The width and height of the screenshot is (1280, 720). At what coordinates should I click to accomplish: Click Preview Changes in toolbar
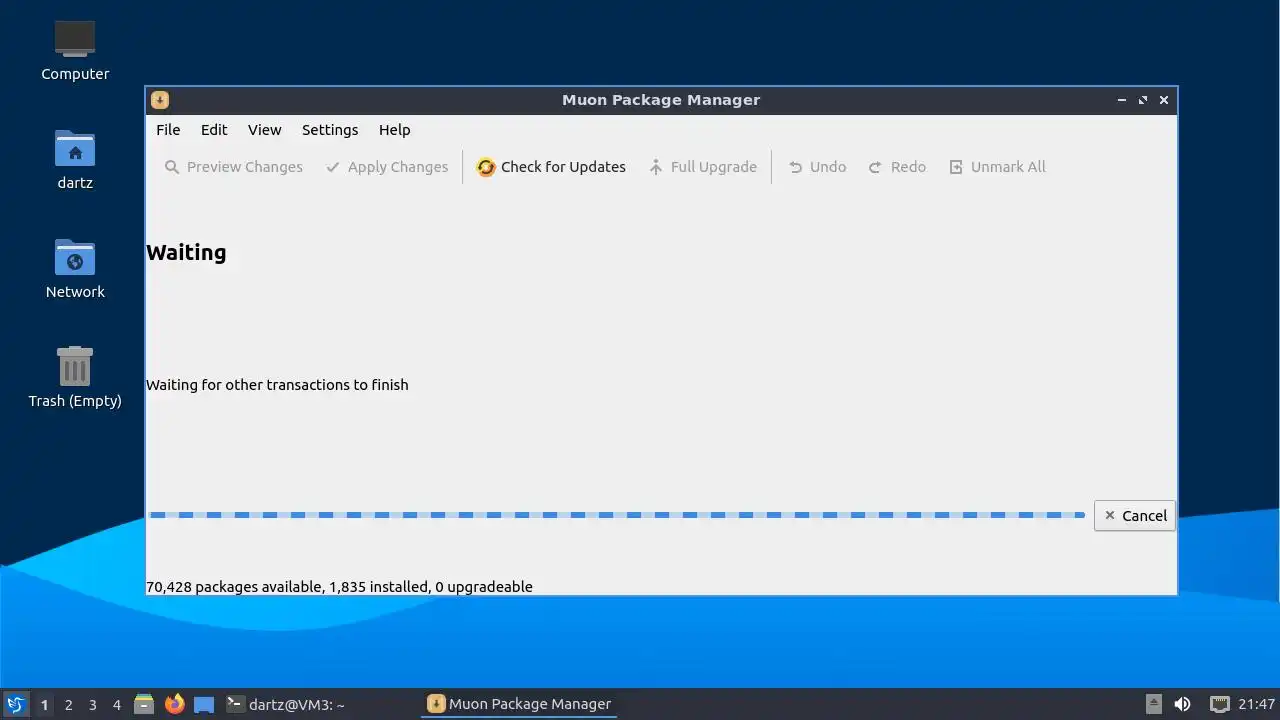coord(233,167)
